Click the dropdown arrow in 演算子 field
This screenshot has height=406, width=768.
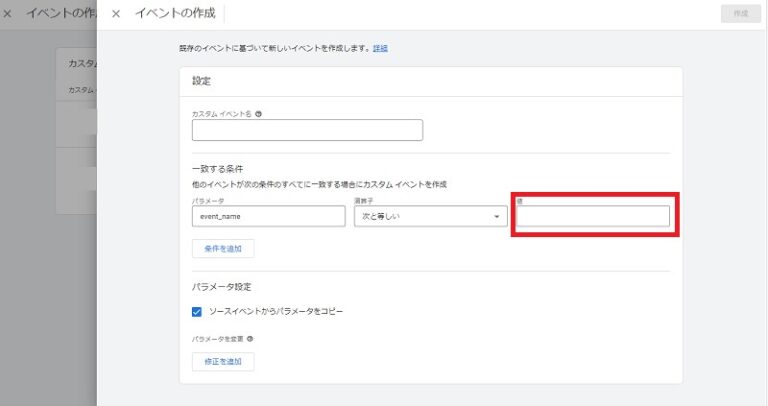click(496, 217)
